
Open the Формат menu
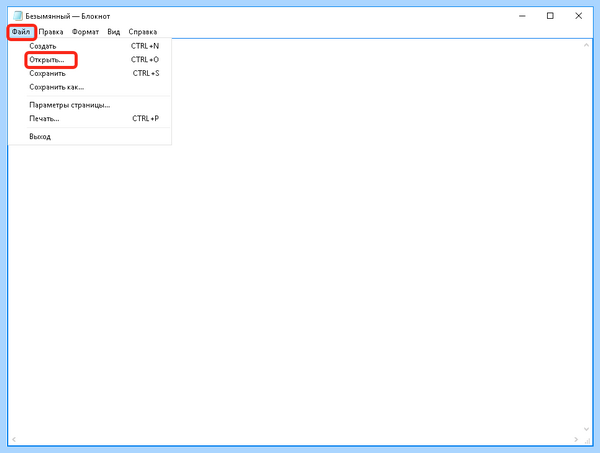[x=85, y=32]
